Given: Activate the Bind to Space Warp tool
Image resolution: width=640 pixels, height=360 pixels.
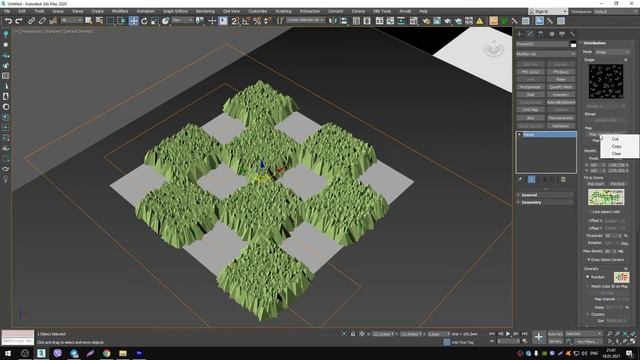Looking at the screenshot, I should tap(53, 20).
